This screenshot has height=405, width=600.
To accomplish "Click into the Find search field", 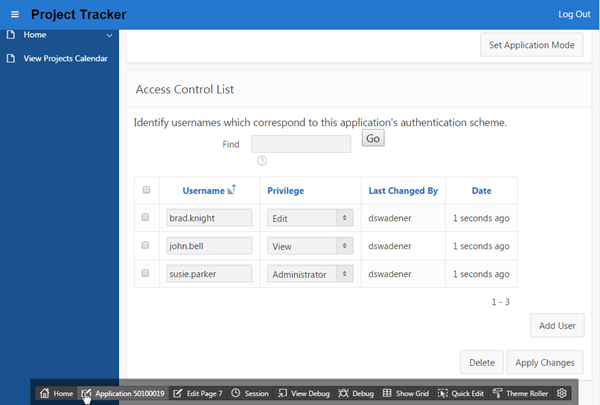I will (301, 144).
